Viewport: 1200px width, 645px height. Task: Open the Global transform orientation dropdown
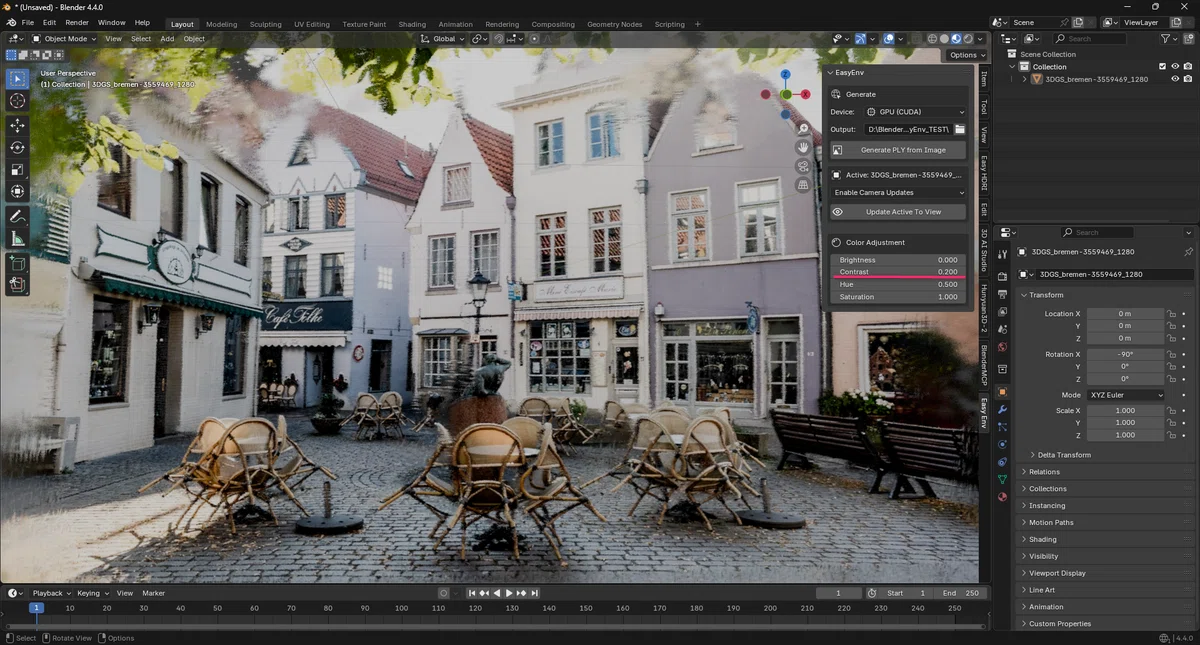click(x=443, y=39)
